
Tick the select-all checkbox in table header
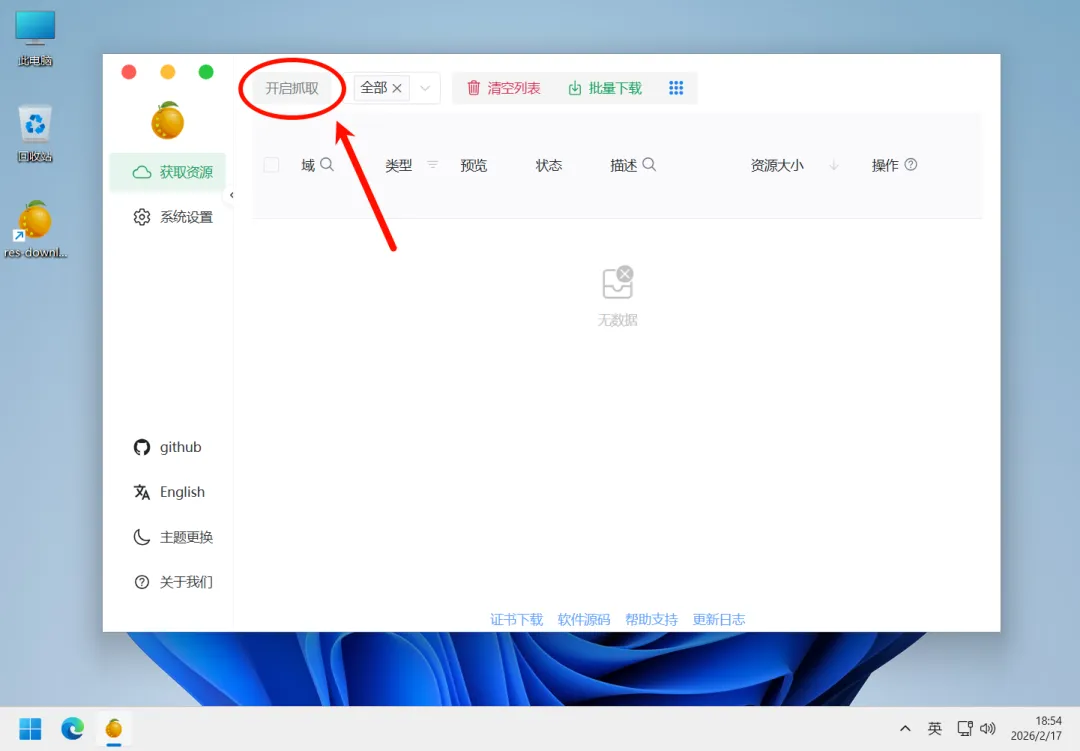[x=271, y=165]
